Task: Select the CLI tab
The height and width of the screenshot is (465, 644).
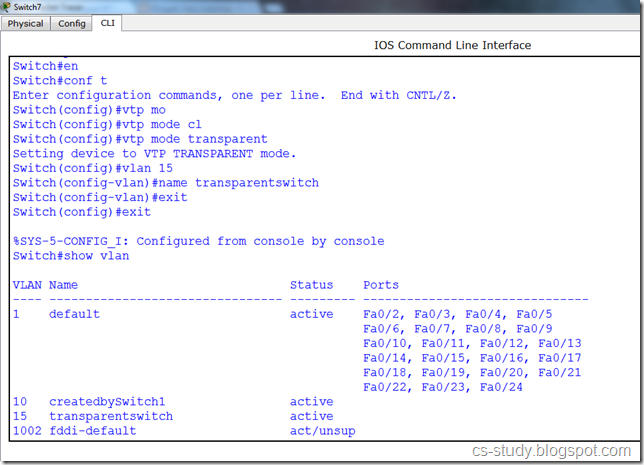Action: pos(107,23)
